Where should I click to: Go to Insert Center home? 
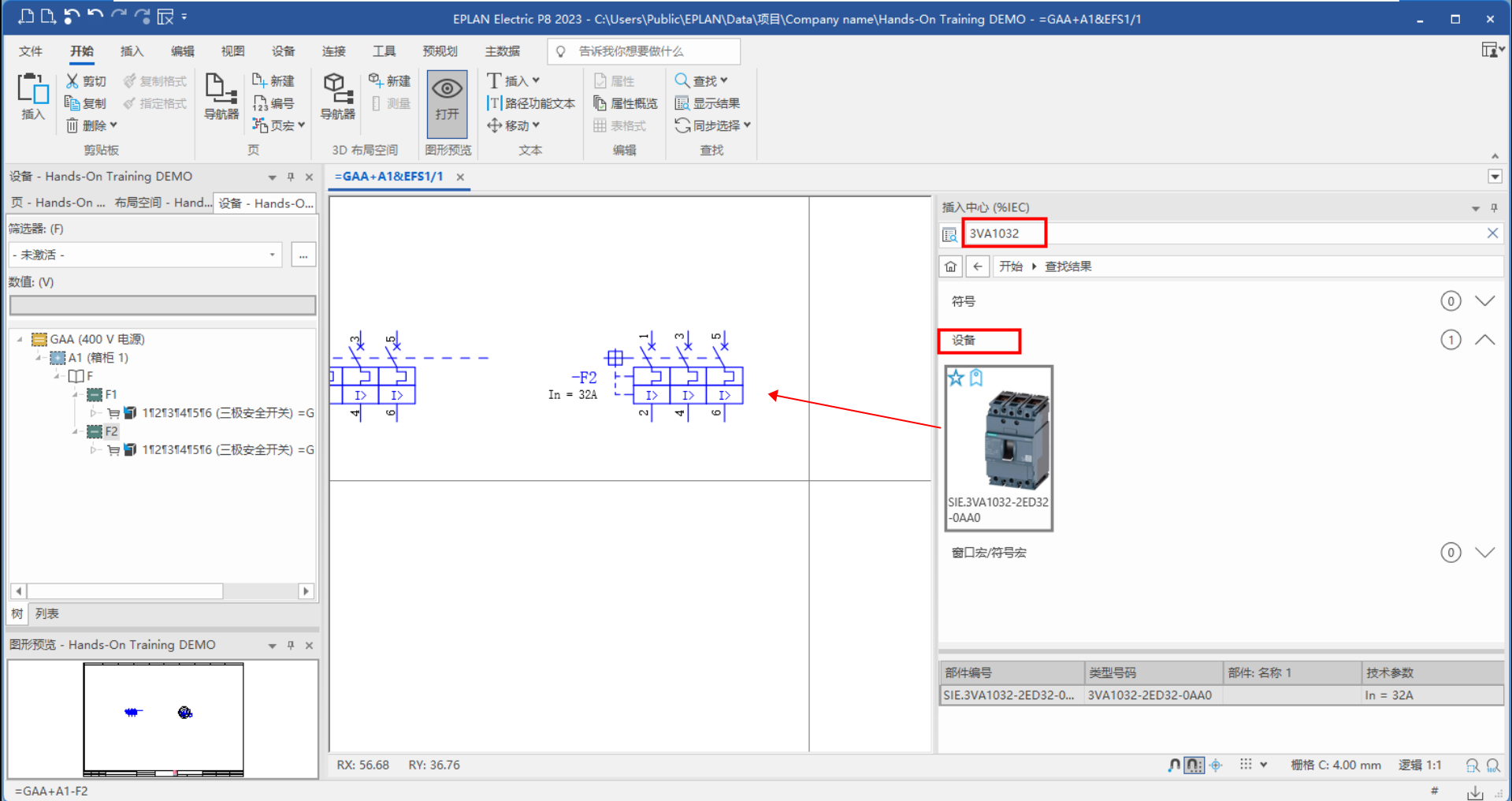[x=951, y=266]
